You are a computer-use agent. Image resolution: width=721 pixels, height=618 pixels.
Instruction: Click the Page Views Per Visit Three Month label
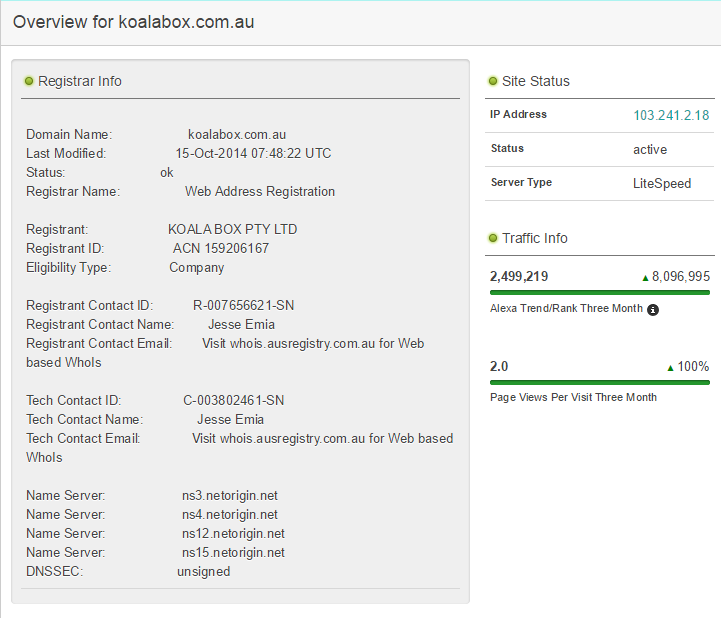(573, 398)
